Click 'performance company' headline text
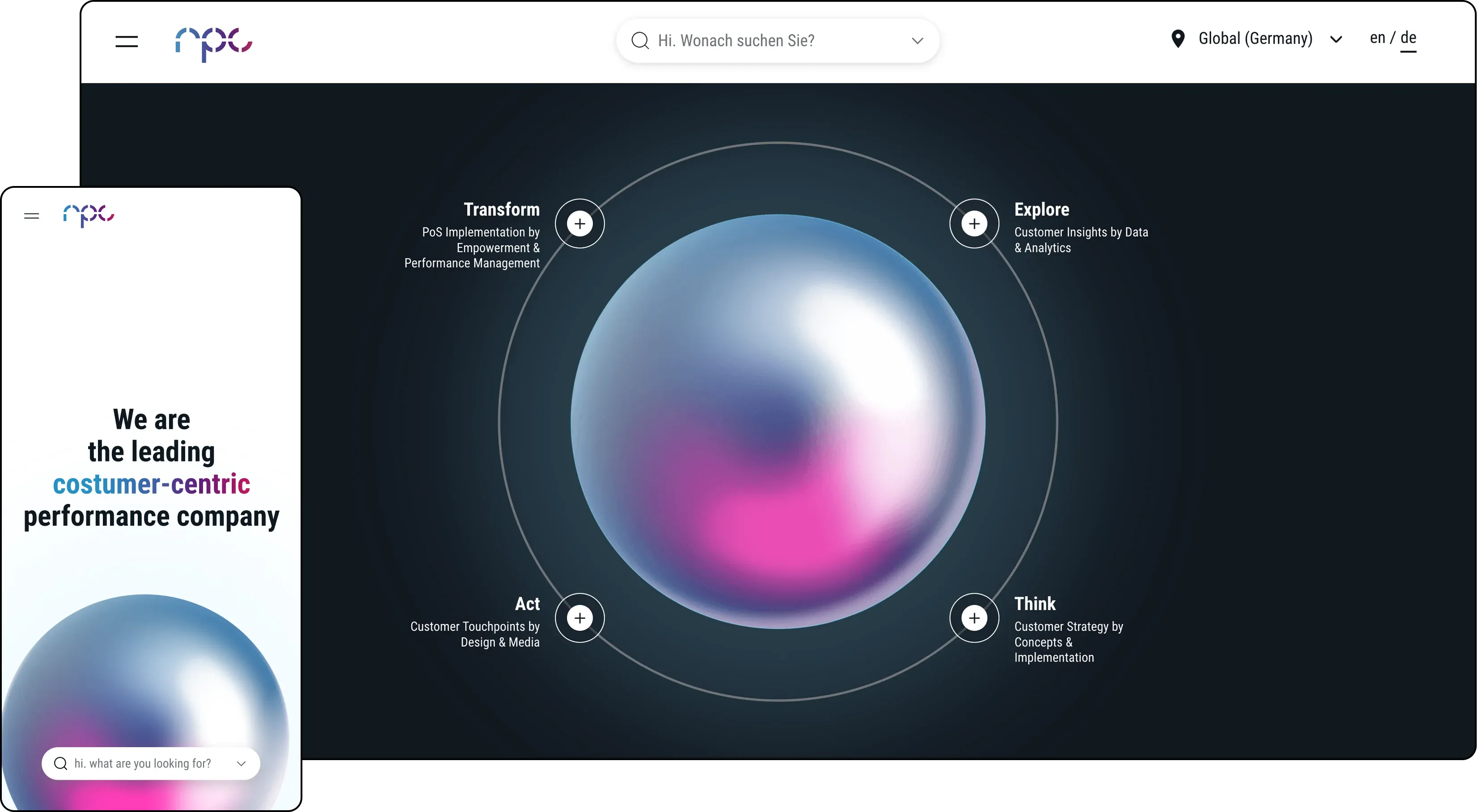The width and height of the screenshot is (1477, 812). (151, 517)
